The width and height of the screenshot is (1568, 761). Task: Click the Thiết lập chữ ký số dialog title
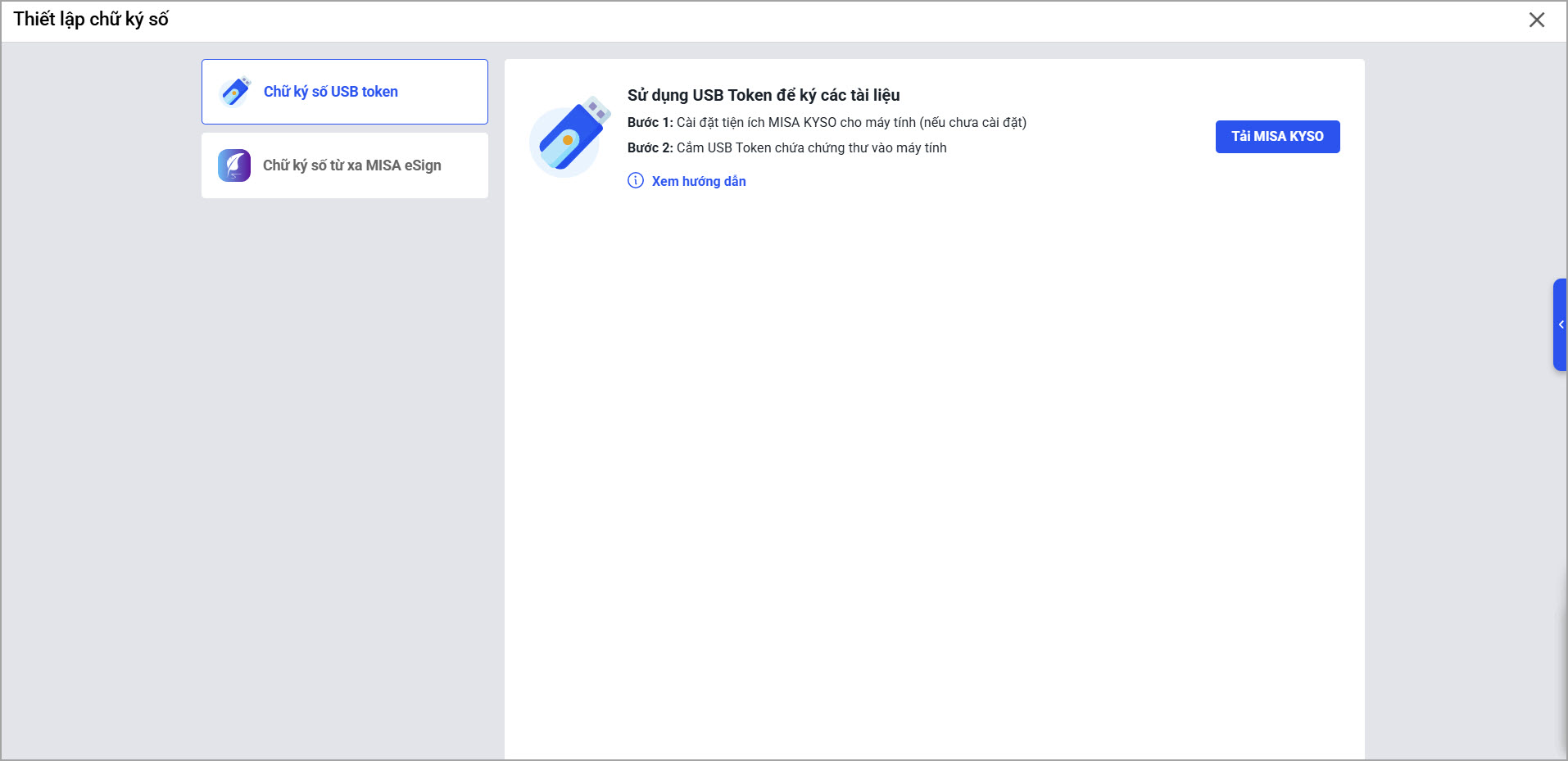pos(91,20)
